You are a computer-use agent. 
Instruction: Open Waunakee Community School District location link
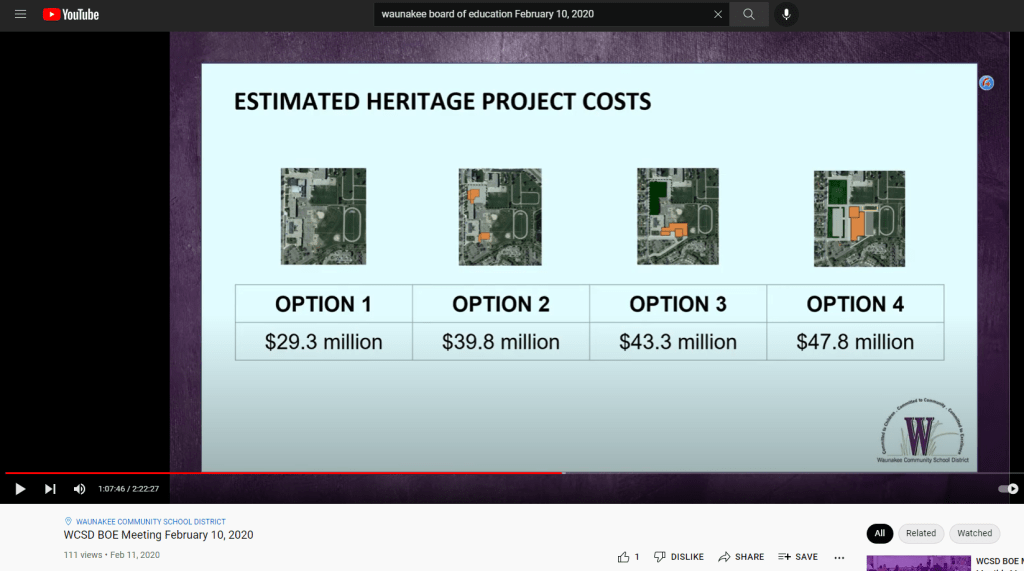click(x=150, y=522)
